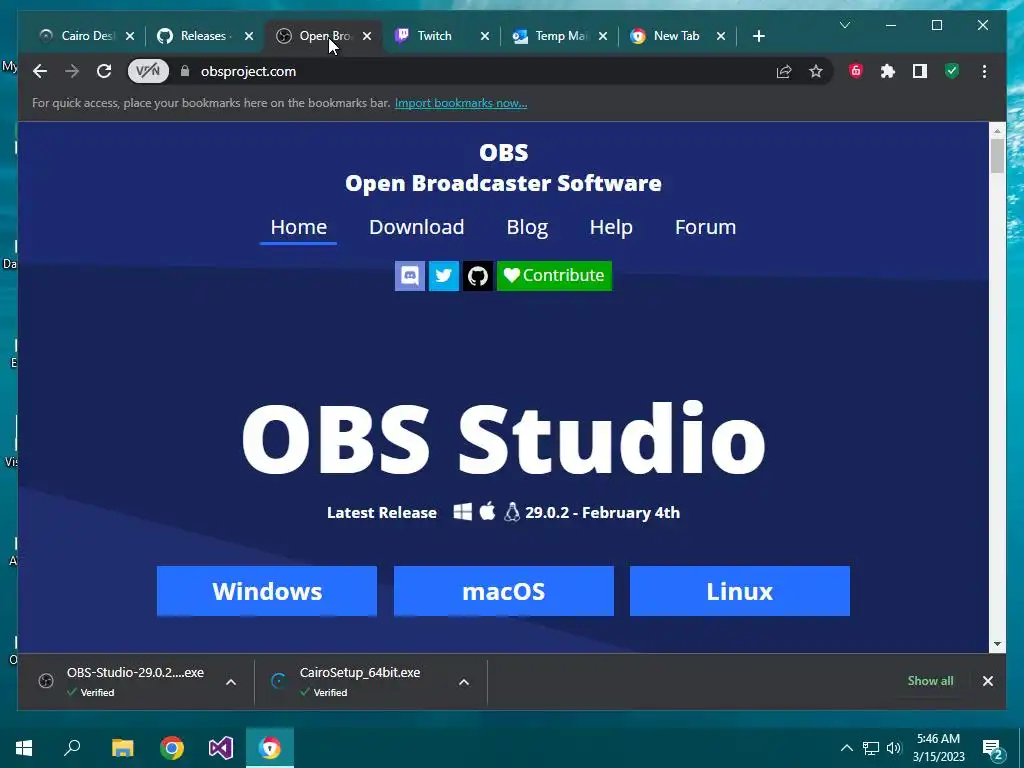Open Visual Studio from taskbar
1024x768 pixels.
[221, 748]
